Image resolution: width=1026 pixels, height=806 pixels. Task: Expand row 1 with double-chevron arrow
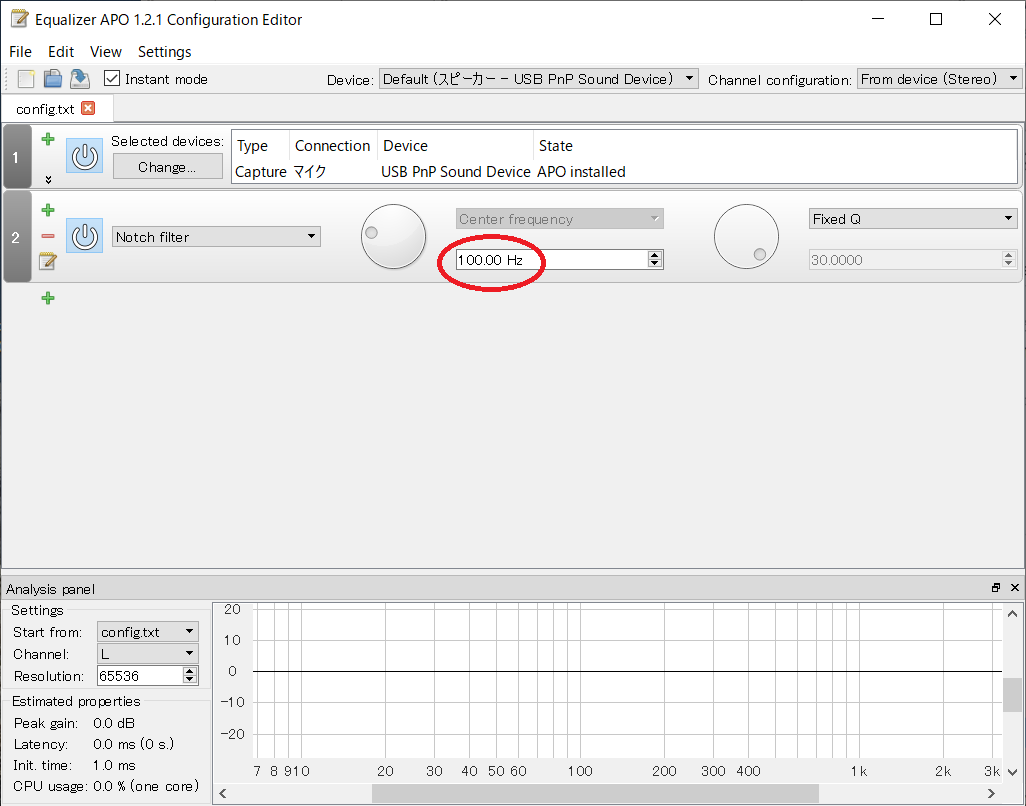tap(48, 179)
